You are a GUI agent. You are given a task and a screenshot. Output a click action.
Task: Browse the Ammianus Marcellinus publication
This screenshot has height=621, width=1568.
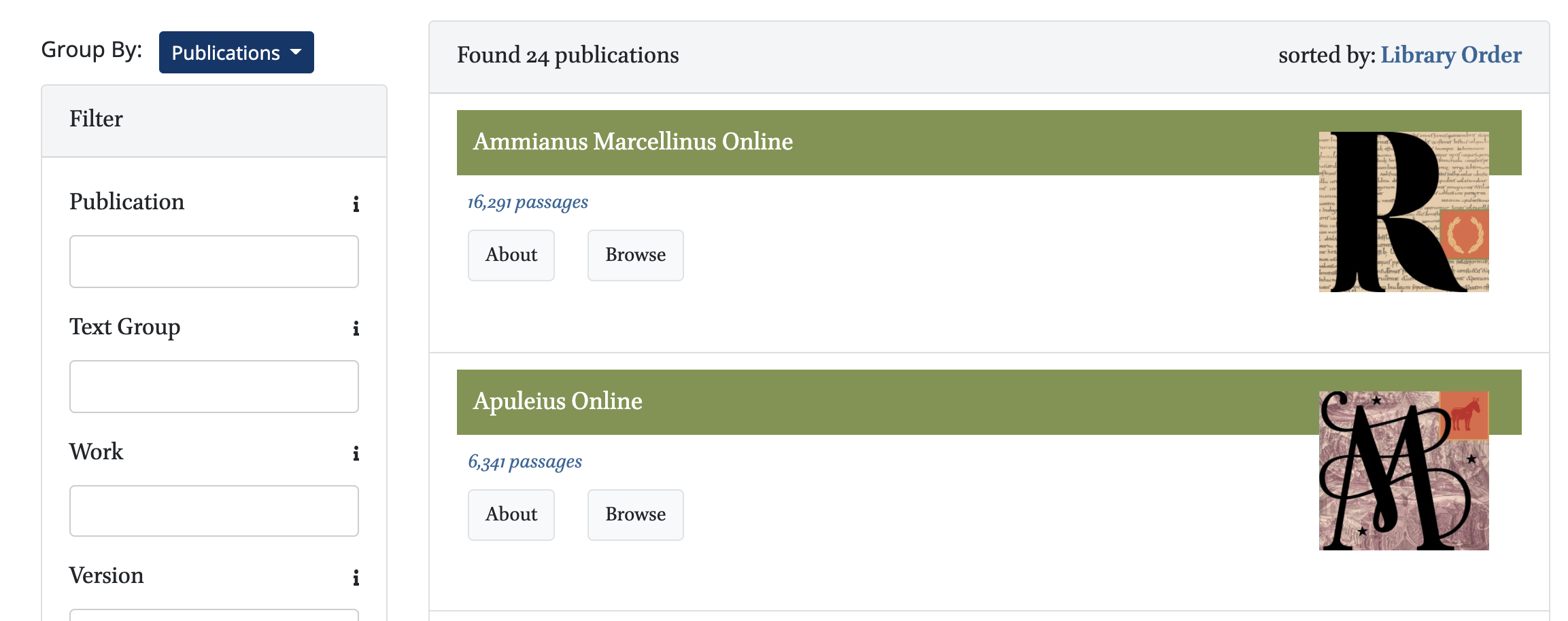tap(635, 255)
